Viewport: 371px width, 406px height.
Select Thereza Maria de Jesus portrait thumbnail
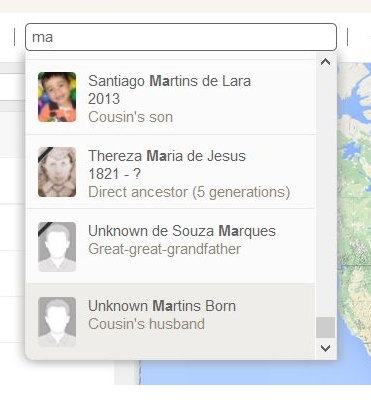pyautogui.click(x=57, y=172)
